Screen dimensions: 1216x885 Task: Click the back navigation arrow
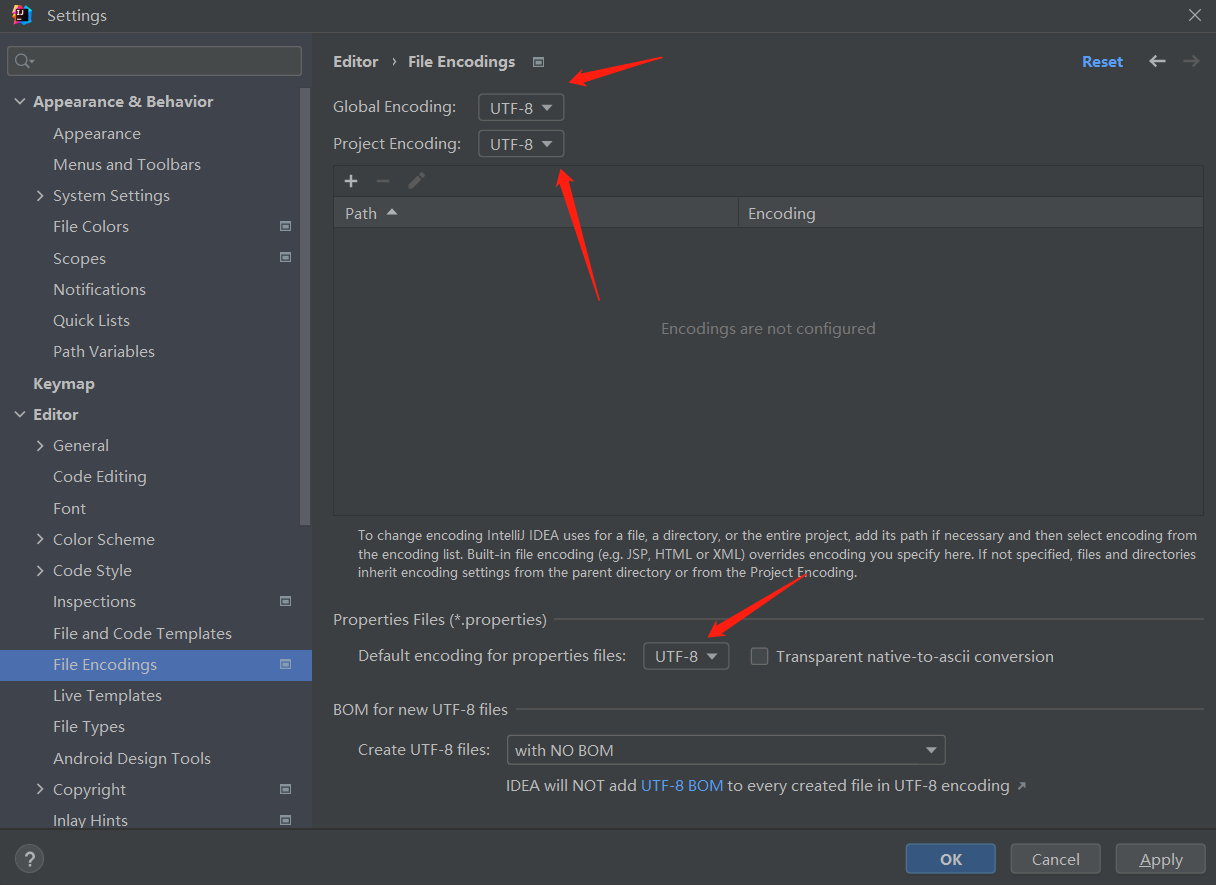(1157, 61)
